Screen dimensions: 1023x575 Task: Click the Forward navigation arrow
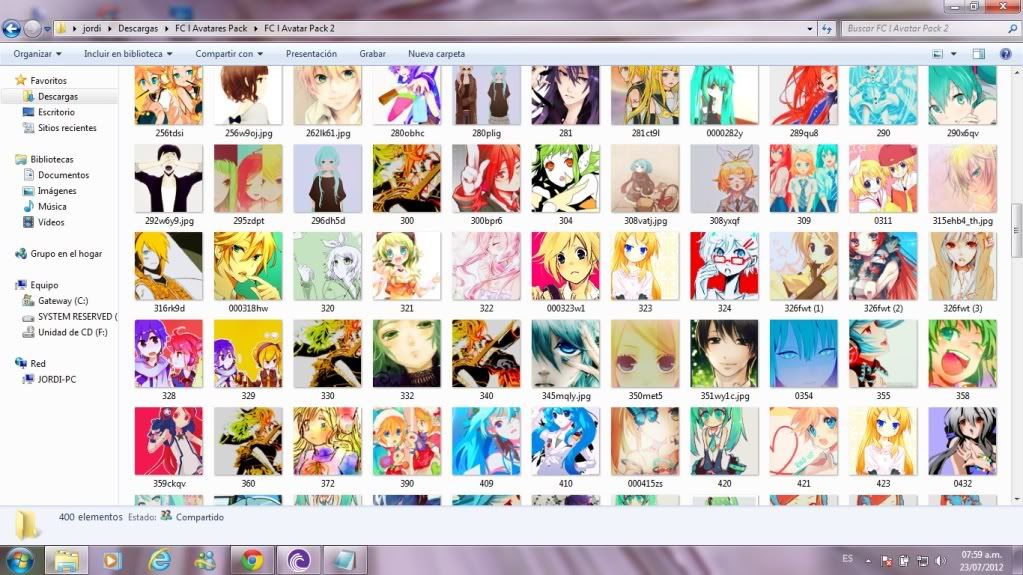31,28
